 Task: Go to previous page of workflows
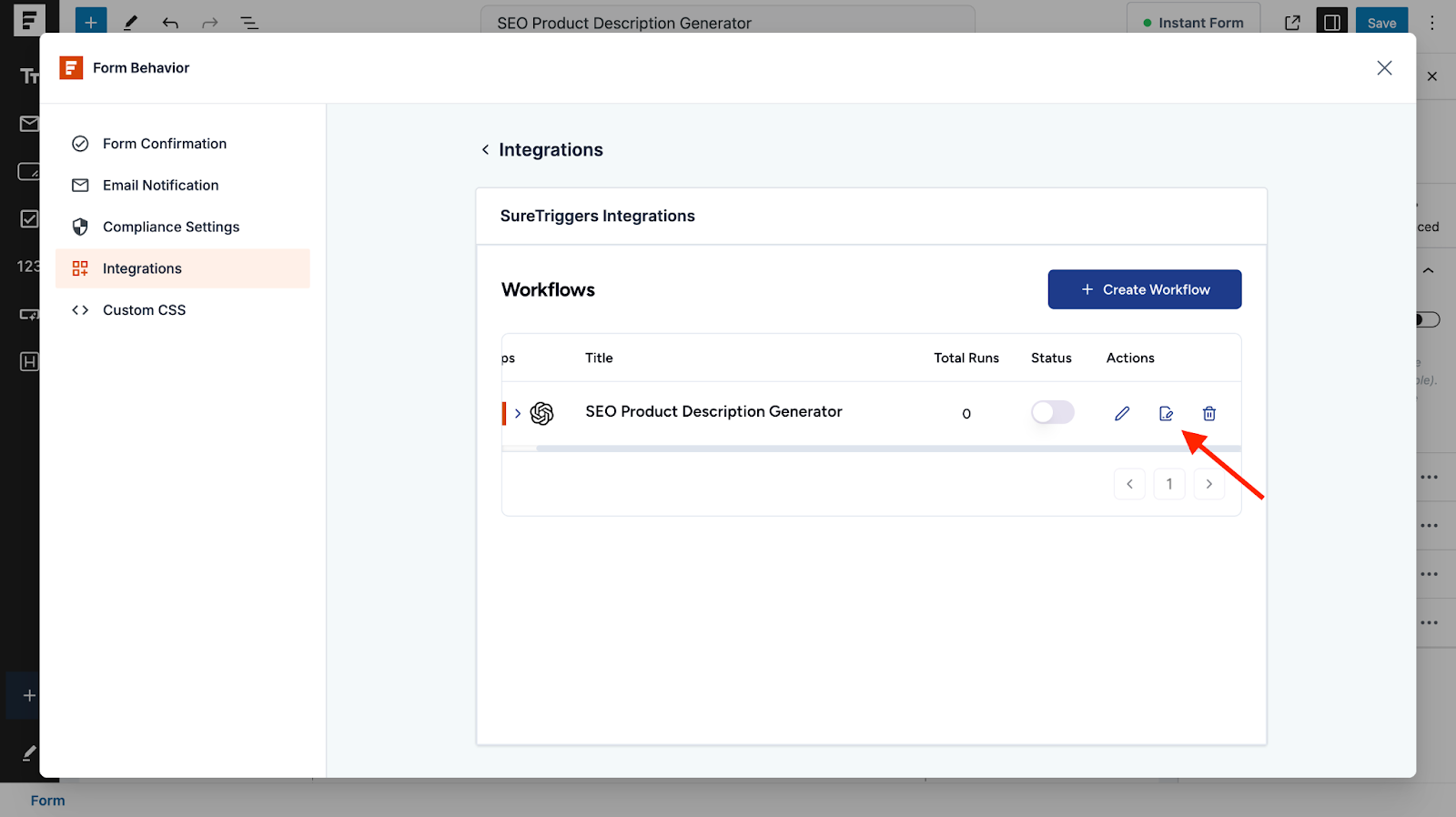click(1129, 484)
